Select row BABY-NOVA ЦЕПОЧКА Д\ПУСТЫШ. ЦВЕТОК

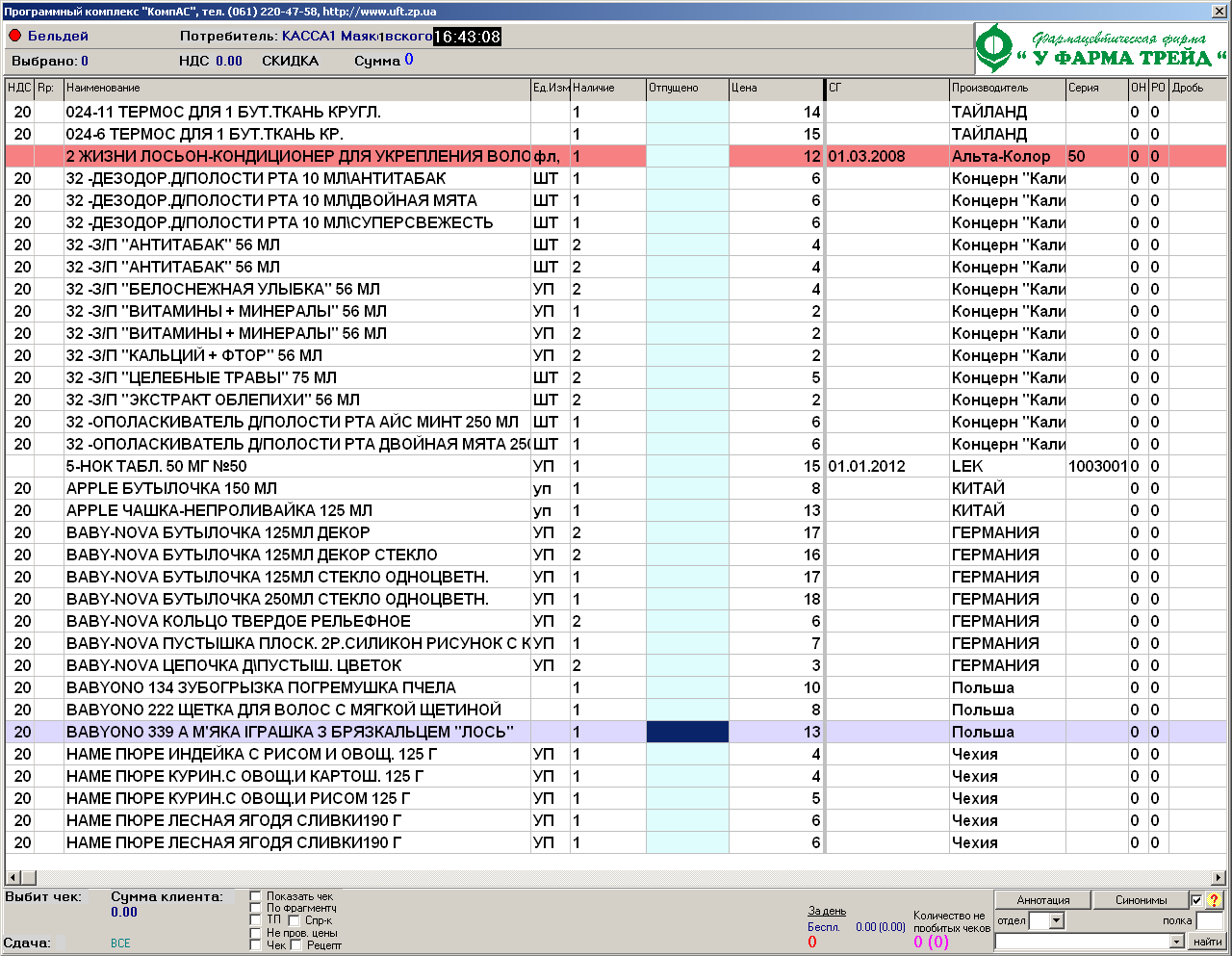point(616,665)
